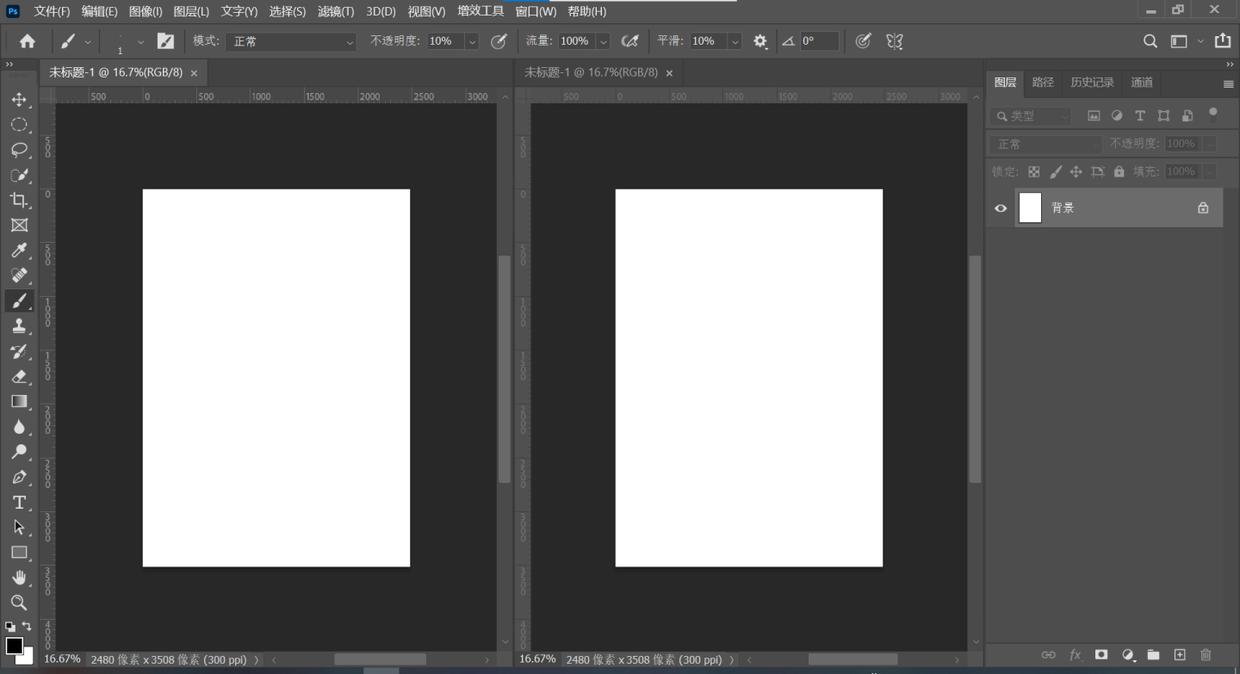The height and width of the screenshot is (674, 1240).
Task: Toggle the brush settings panel button
Action: click(x=166, y=41)
